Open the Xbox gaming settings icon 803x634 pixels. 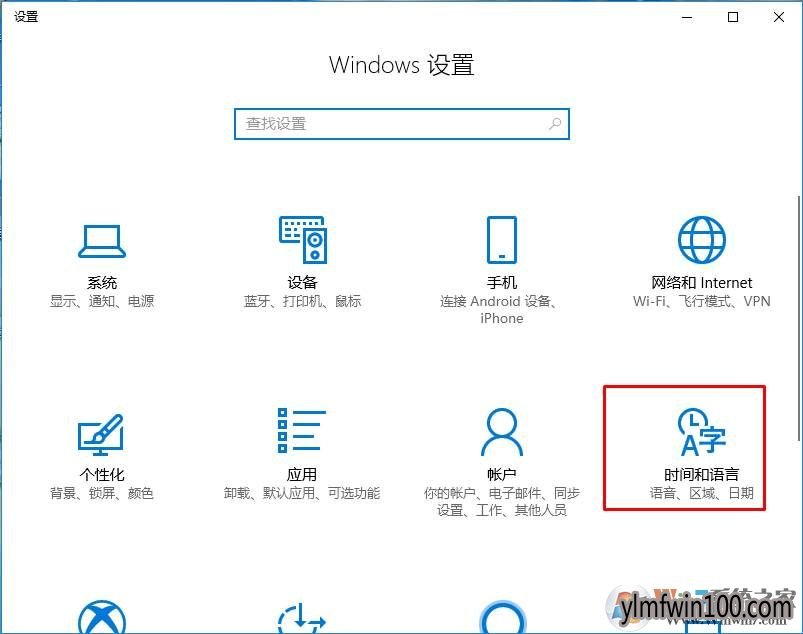[102, 617]
